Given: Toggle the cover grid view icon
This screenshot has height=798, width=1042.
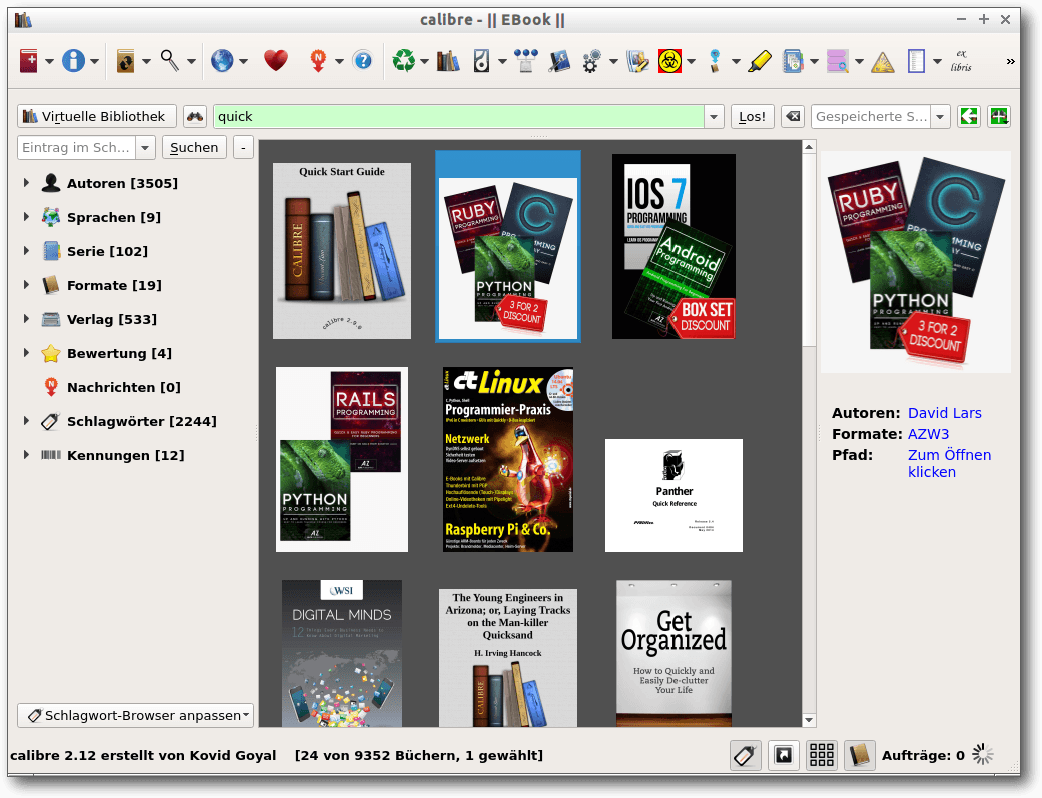Looking at the screenshot, I should point(822,755).
